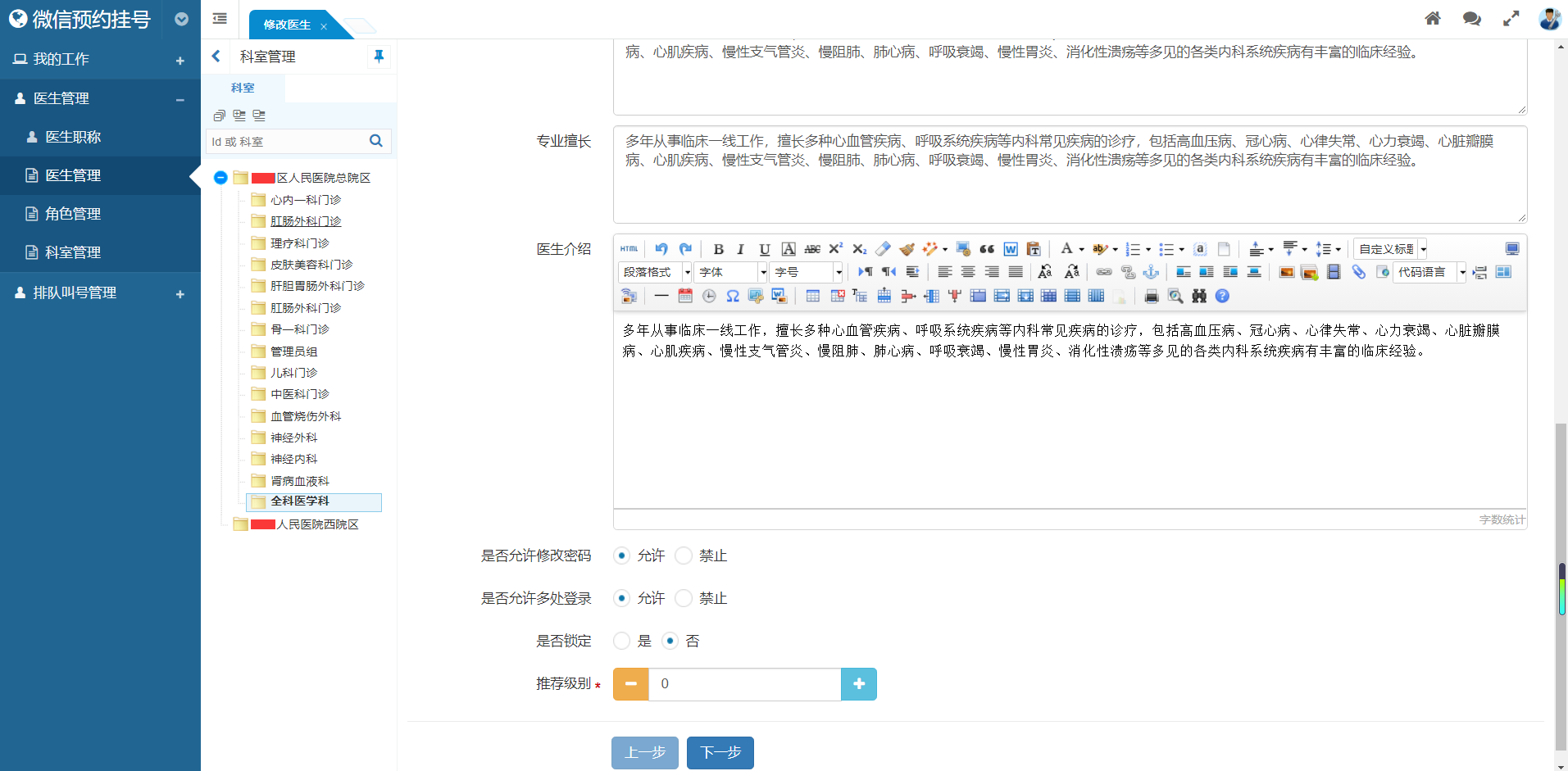Viewport: 1568px width, 771px height.
Task: Open the fullscreen editing icon in editor toolbar
Action: [1512, 248]
